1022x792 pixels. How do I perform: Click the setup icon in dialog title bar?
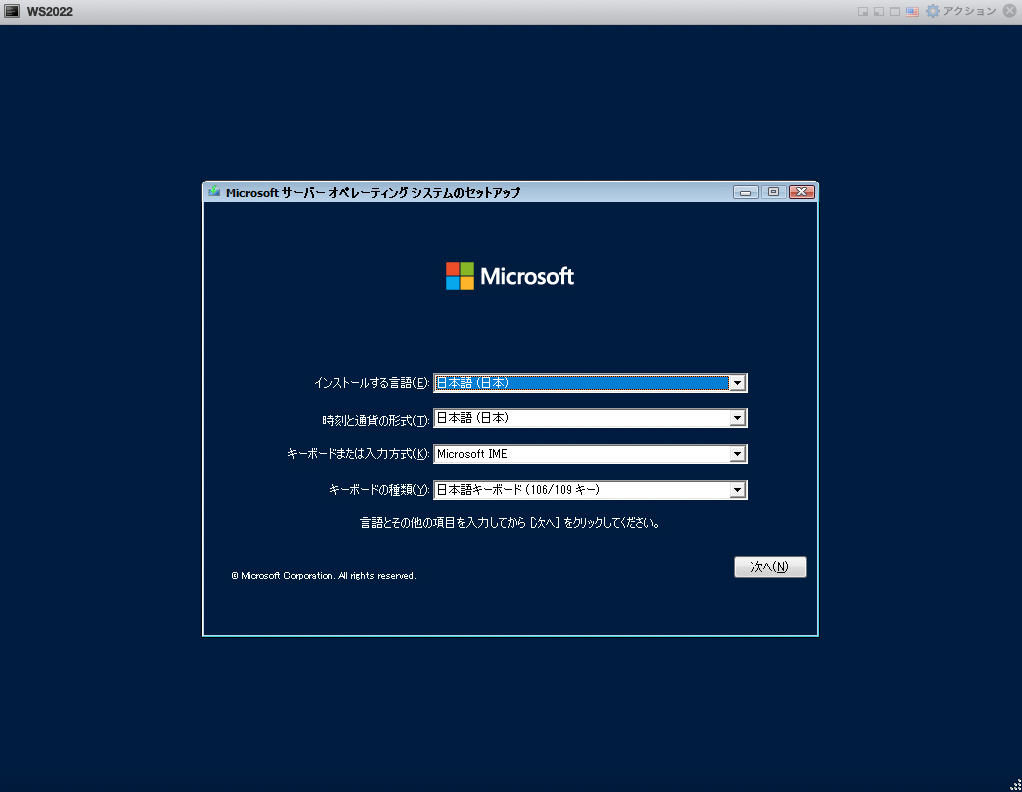coord(214,192)
